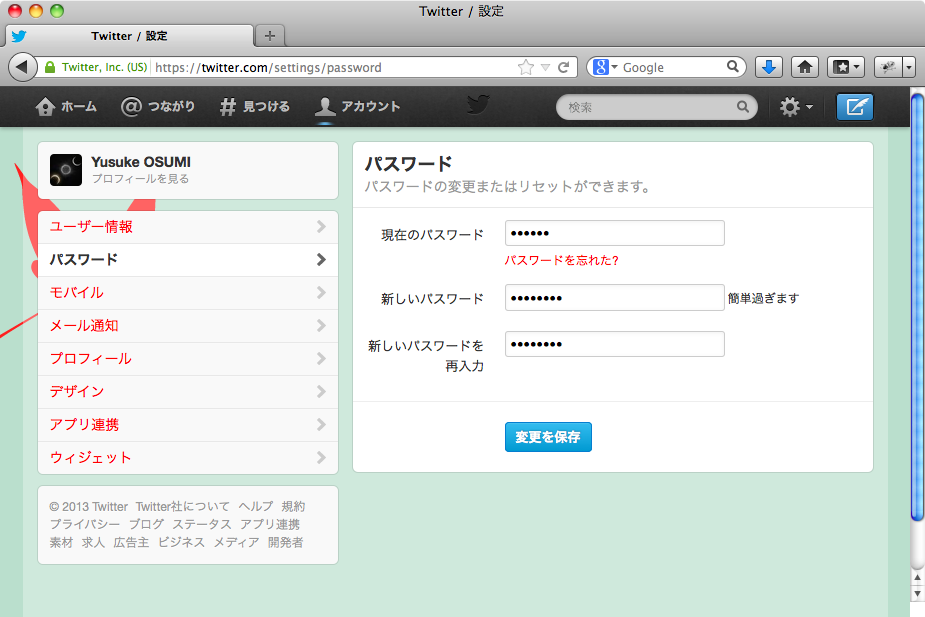The image size is (925, 617).
Task: Go to browser home page icon
Action: [805, 67]
